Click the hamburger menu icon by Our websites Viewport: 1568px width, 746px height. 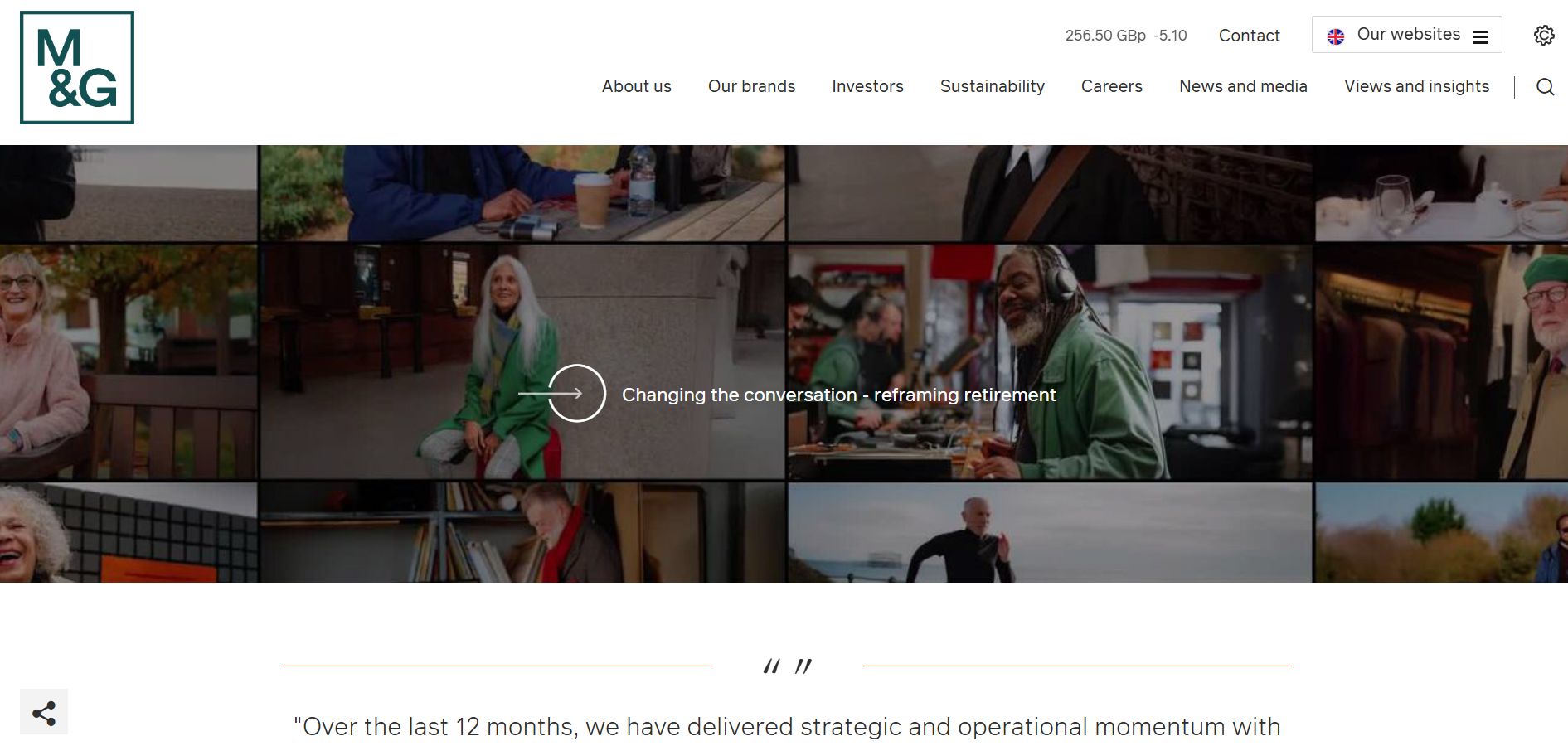tap(1480, 37)
